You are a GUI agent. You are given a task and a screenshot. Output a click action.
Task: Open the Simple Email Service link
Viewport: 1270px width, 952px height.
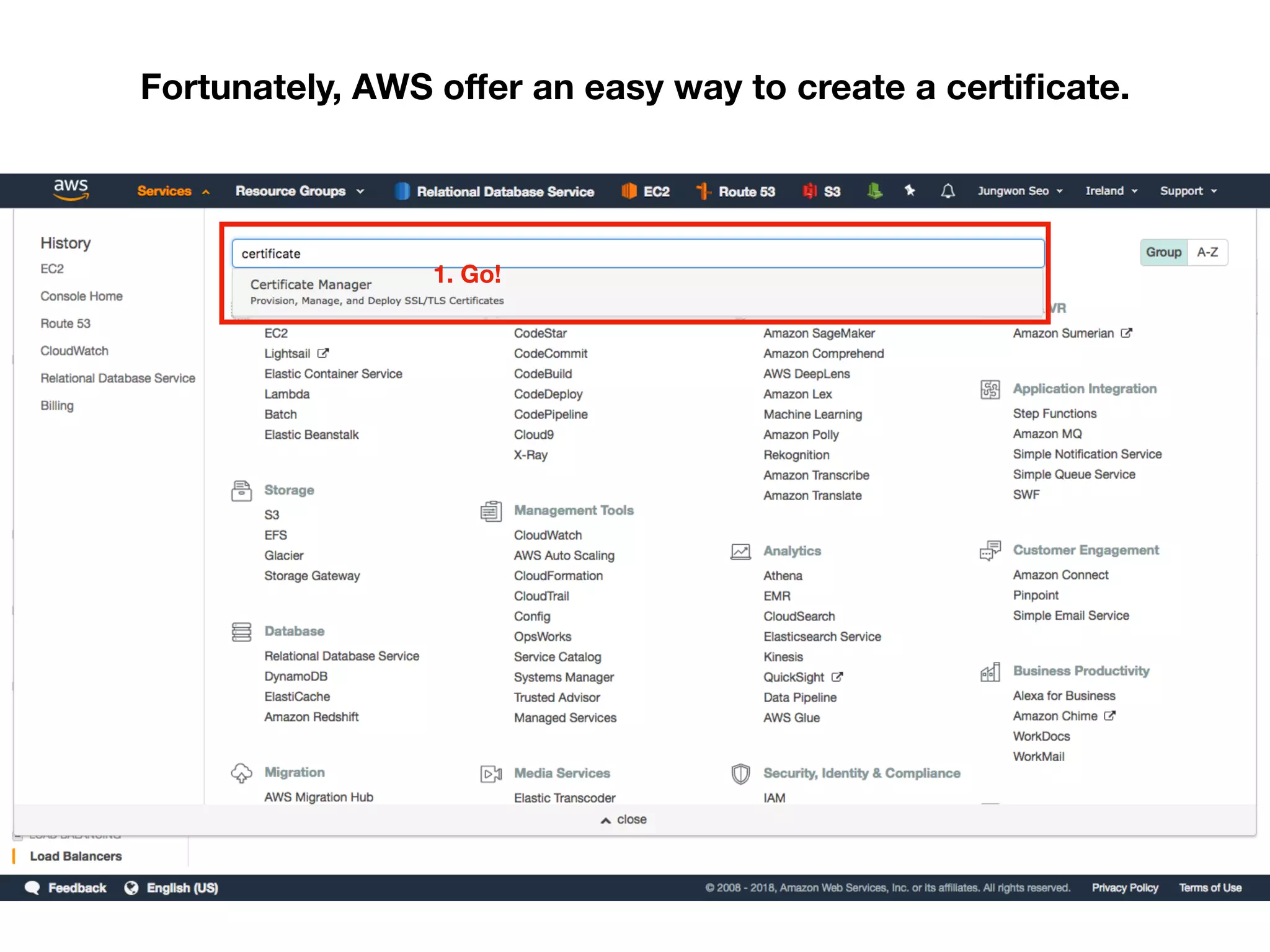pos(1071,615)
